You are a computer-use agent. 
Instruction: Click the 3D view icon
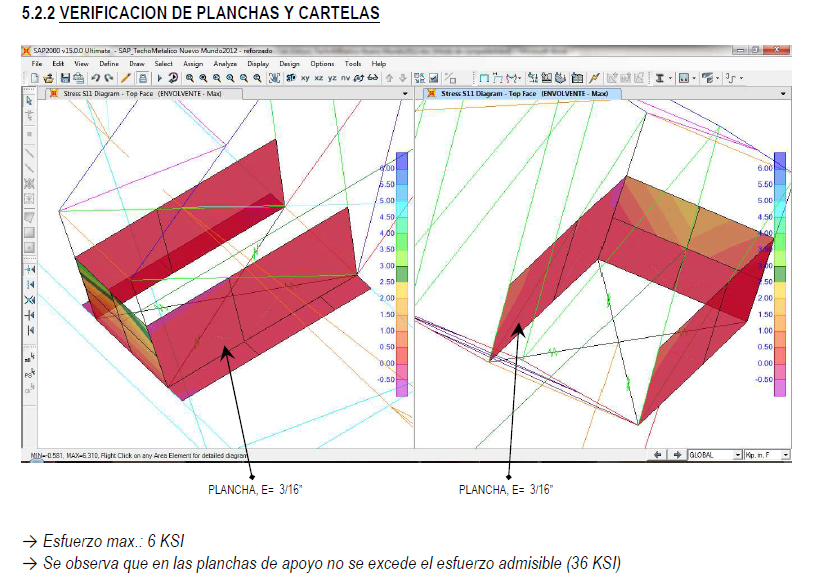click(x=289, y=77)
